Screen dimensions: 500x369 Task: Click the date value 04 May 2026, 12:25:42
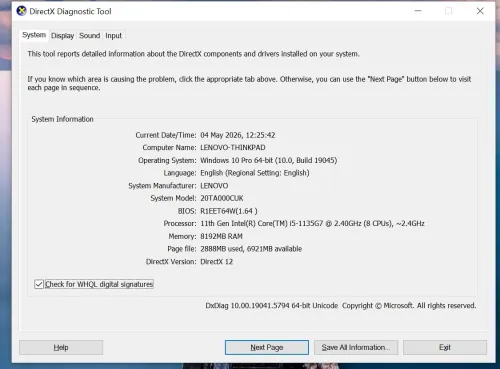coord(238,135)
